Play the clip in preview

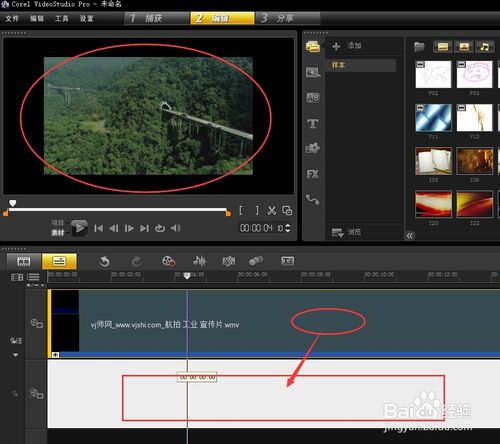(79, 228)
